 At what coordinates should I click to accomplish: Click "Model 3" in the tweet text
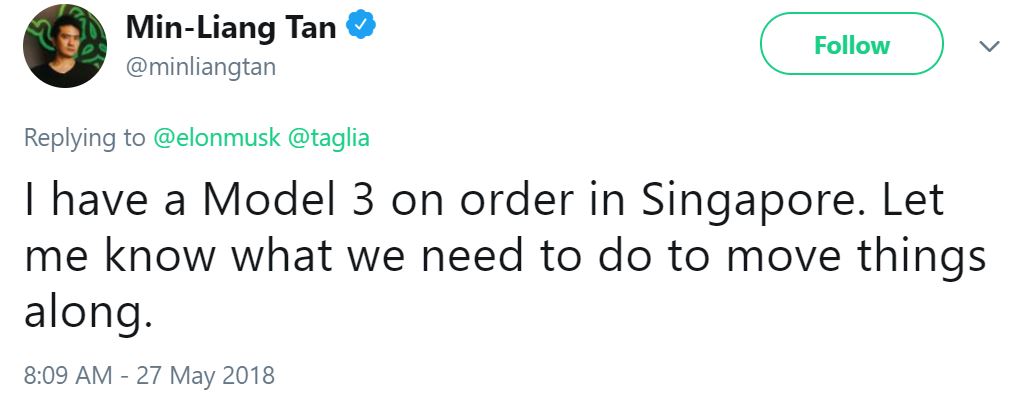pos(289,203)
